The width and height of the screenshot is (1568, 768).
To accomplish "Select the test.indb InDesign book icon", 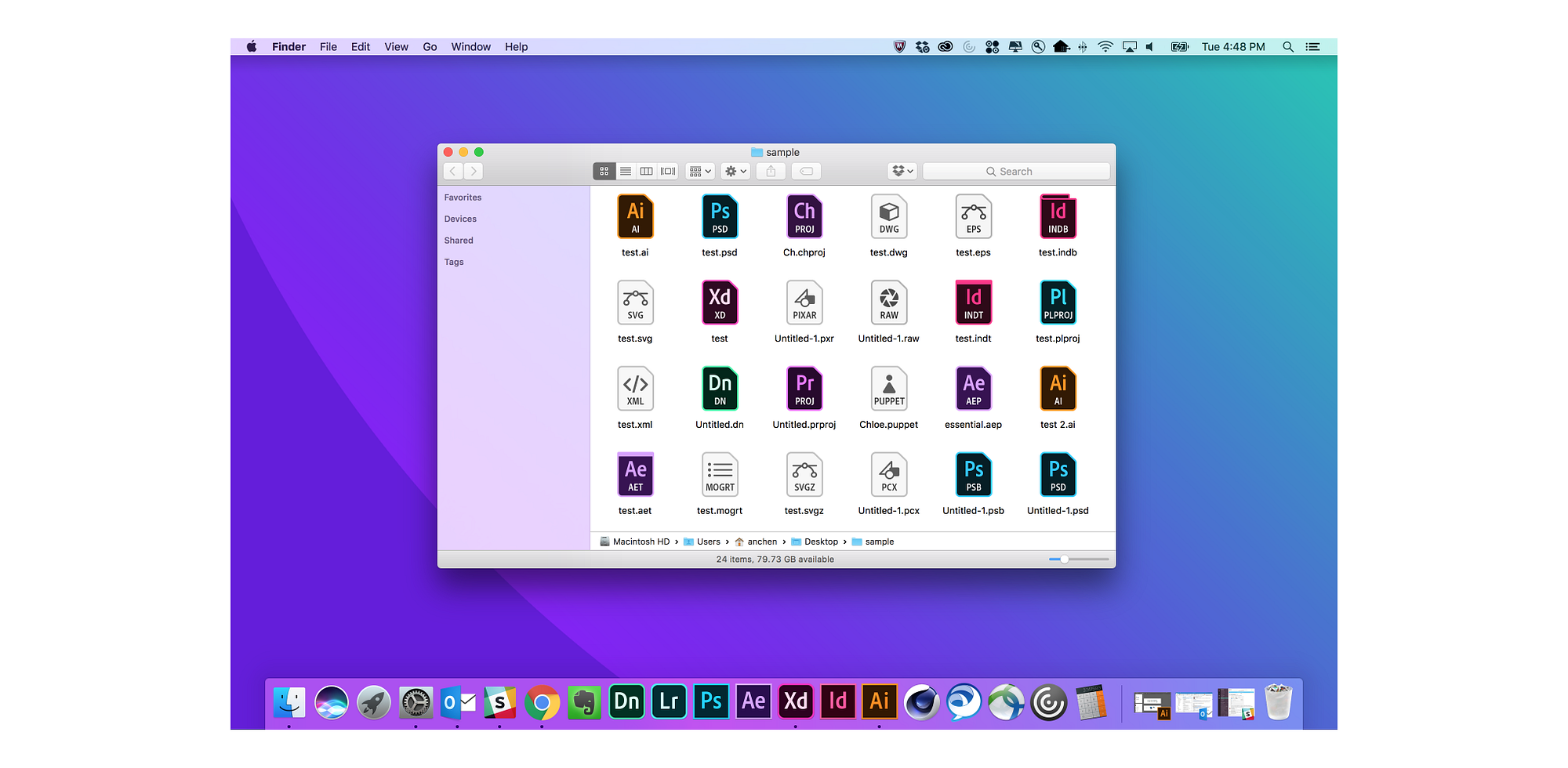I will (1058, 216).
